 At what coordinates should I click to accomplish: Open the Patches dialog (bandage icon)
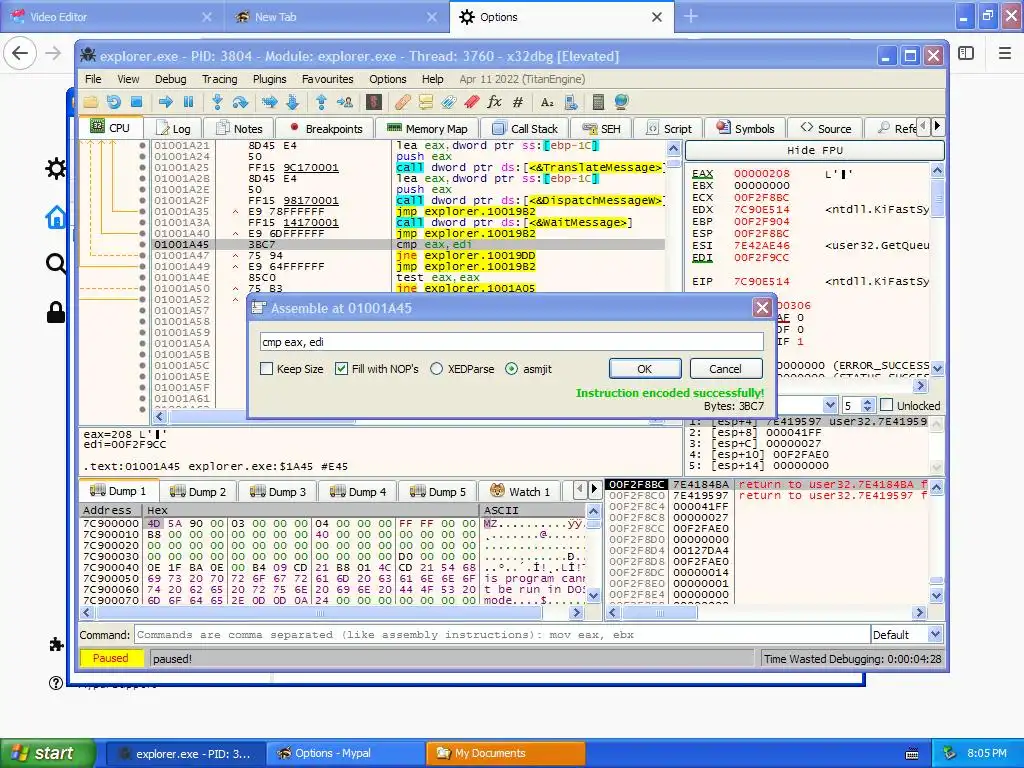pyautogui.click(x=402, y=102)
